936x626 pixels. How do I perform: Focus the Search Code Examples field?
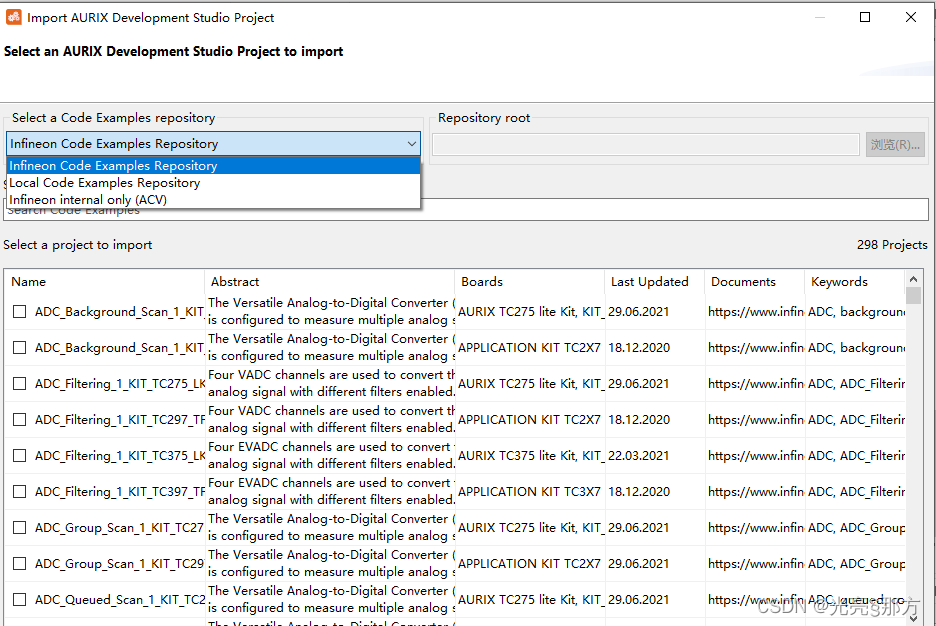tap(467, 210)
